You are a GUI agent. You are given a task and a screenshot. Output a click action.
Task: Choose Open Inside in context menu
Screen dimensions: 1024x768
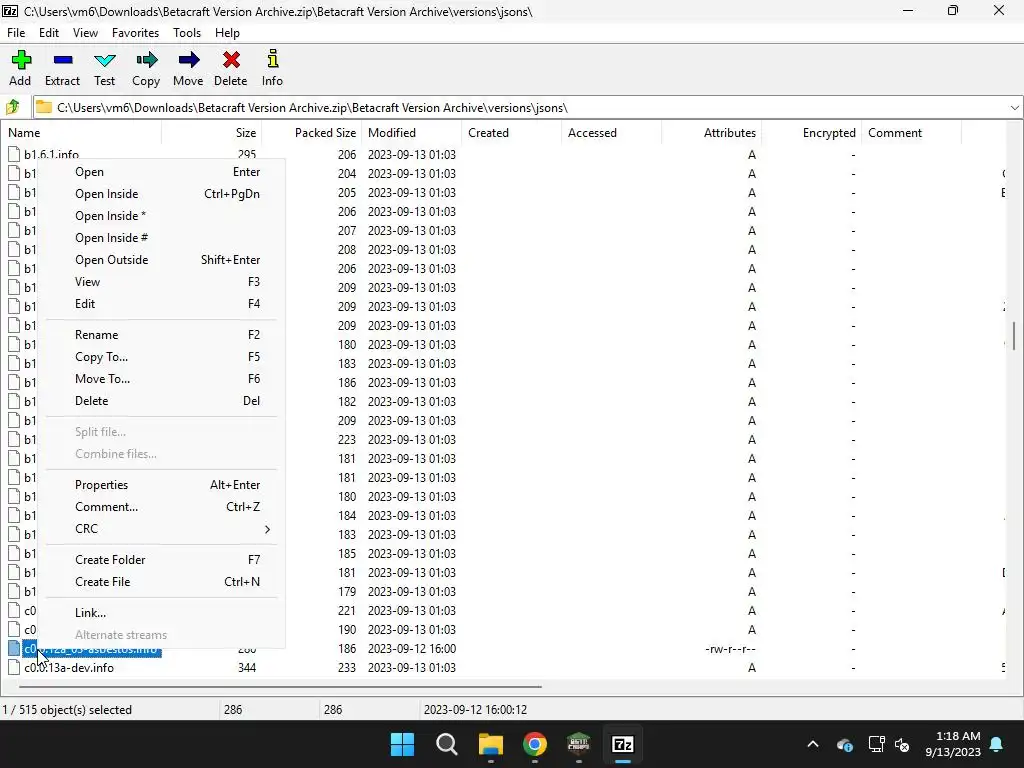[x=161, y=194]
